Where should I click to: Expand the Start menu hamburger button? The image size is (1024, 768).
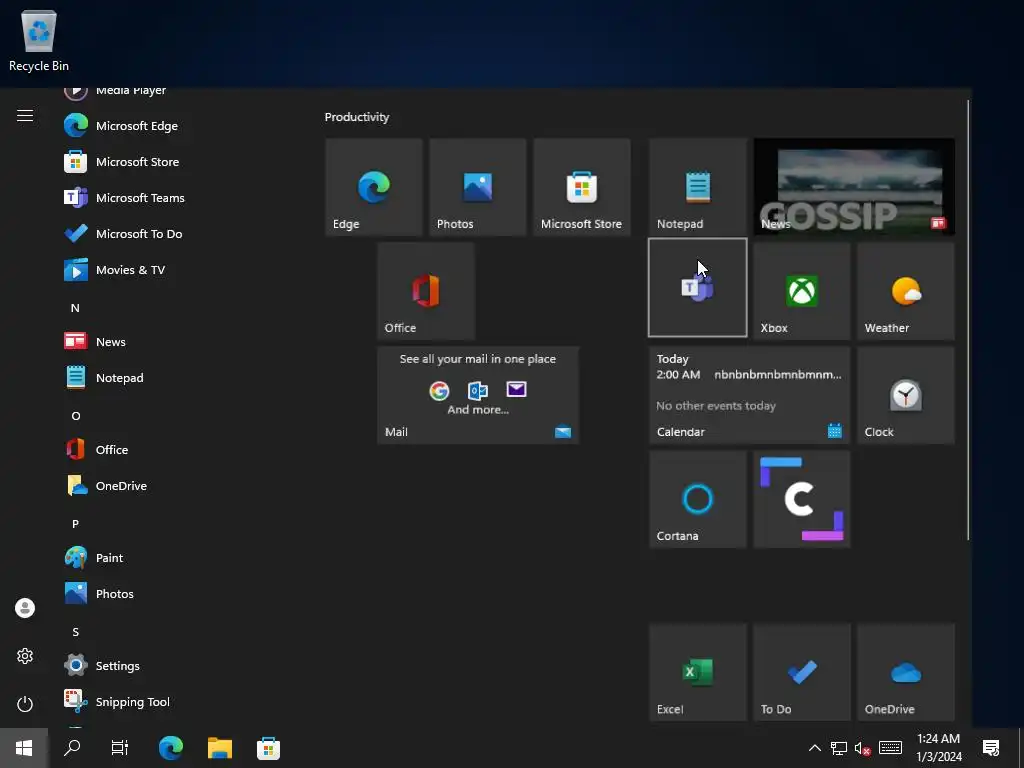25,116
